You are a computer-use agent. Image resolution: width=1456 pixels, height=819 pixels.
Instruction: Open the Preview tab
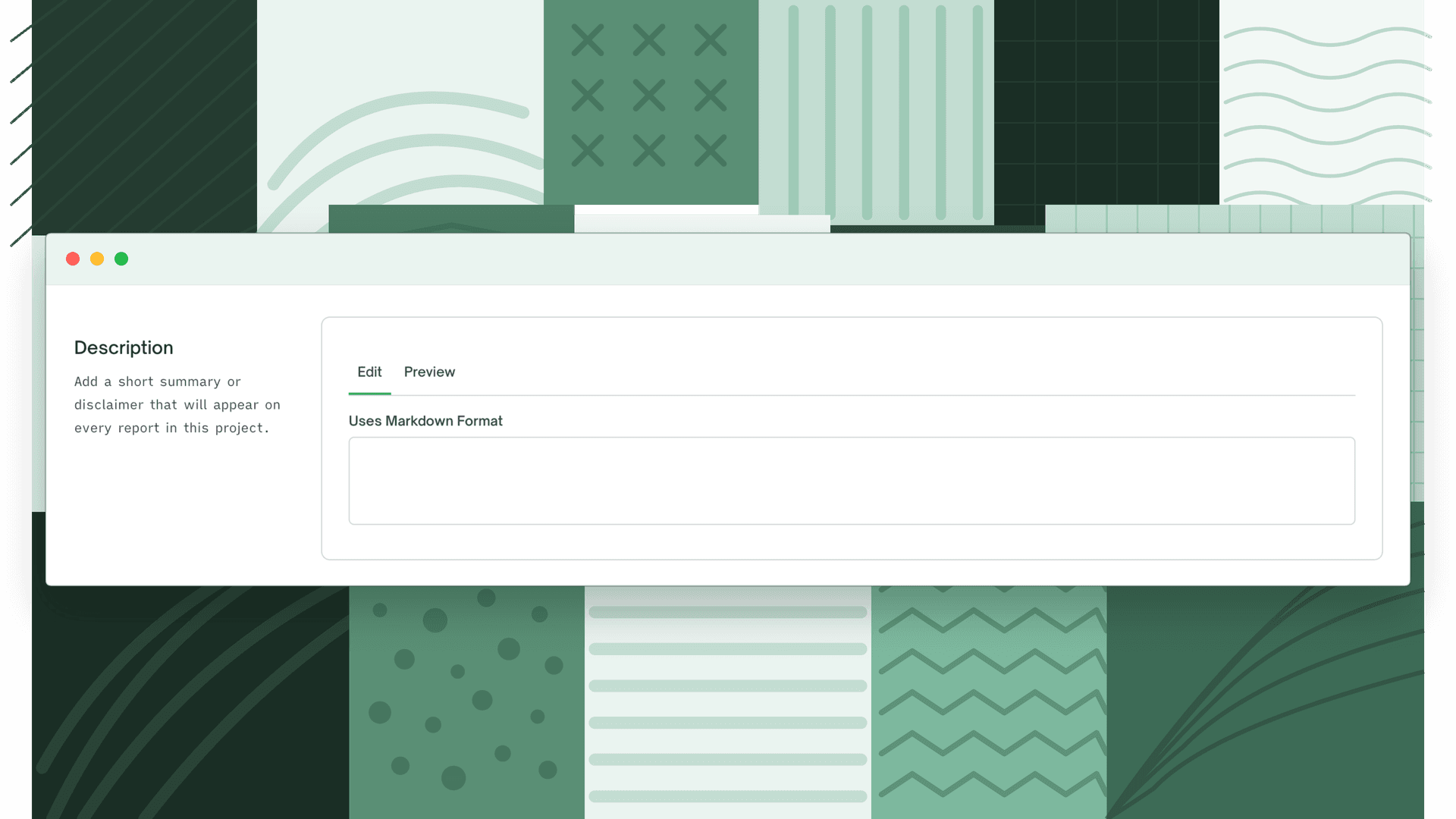(429, 372)
